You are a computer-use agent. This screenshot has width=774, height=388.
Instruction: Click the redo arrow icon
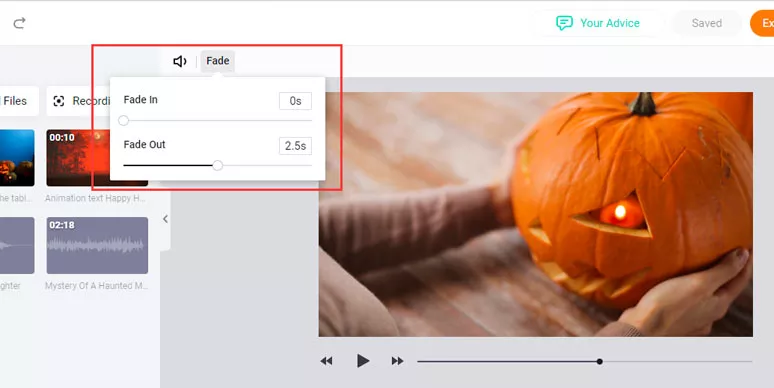point(19,23)
